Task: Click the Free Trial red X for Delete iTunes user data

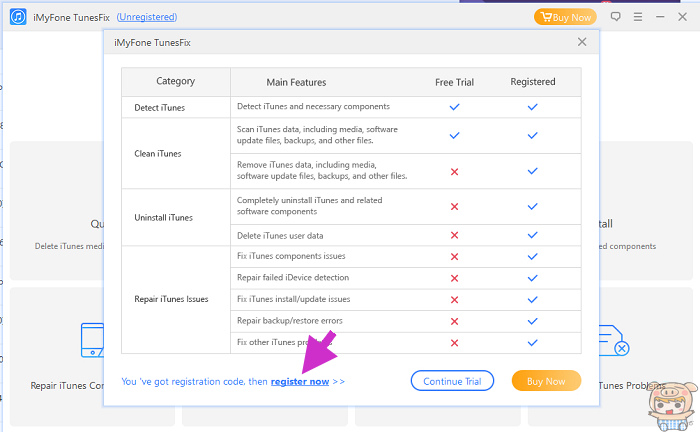Action: 454,235
